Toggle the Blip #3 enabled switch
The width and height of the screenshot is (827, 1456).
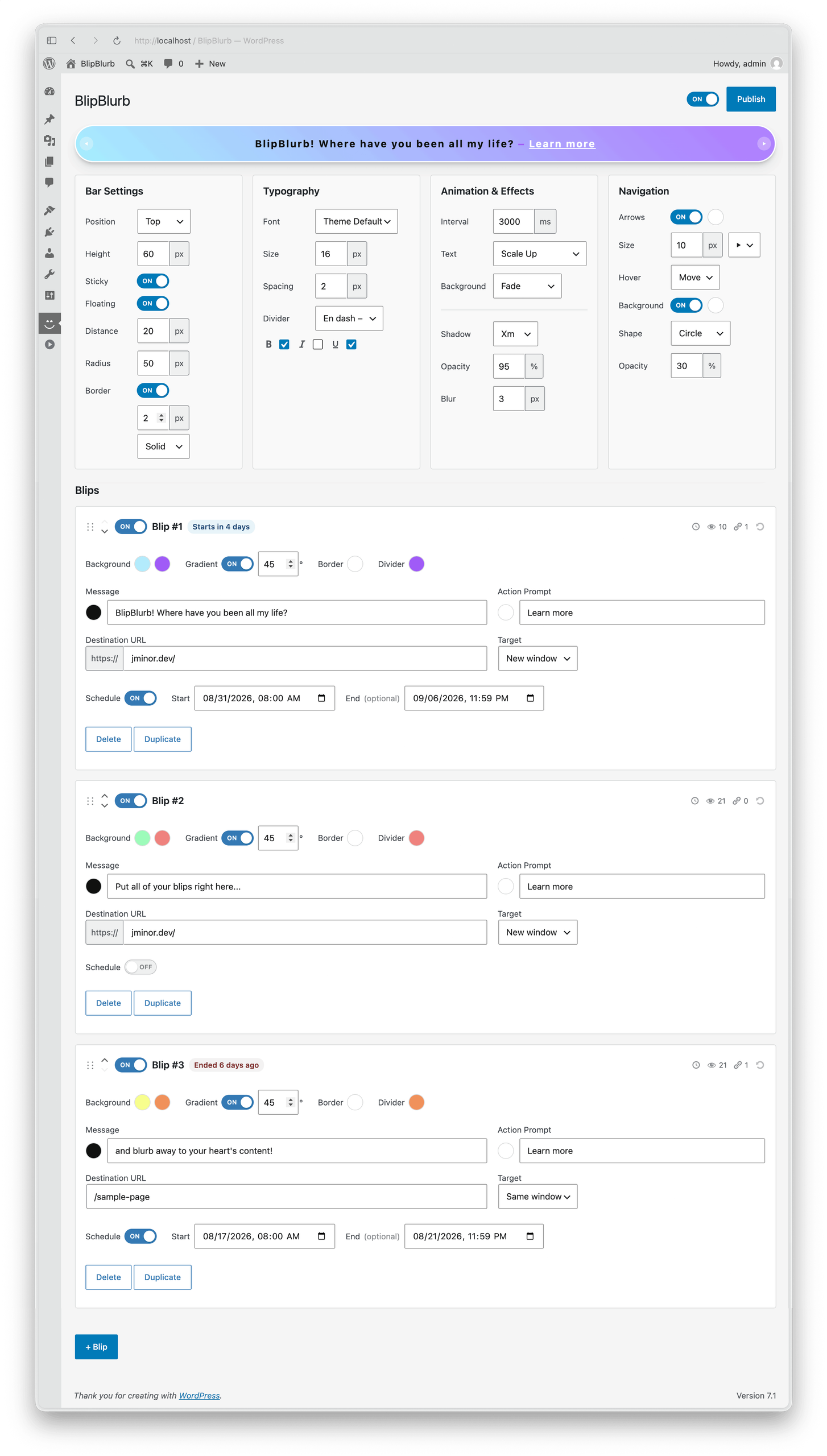click(x=131, y=1065)
